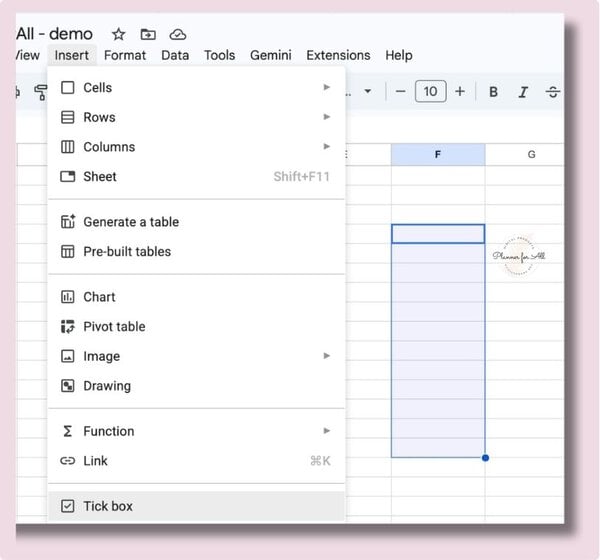Insert a Link
Viewport: 600px width, 560px height.
click(196, 461)
